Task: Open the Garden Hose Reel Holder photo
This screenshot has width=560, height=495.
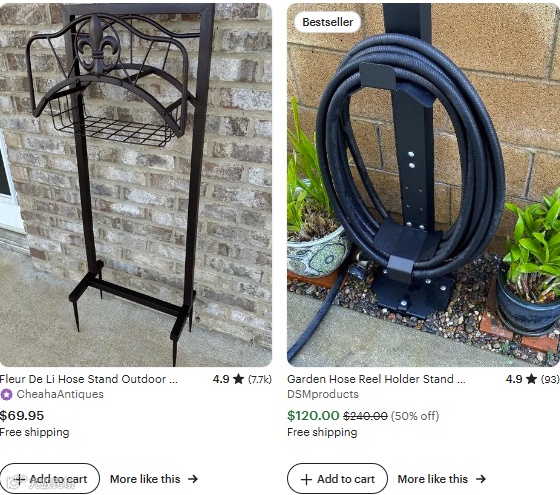Action: tap(423, 185)
